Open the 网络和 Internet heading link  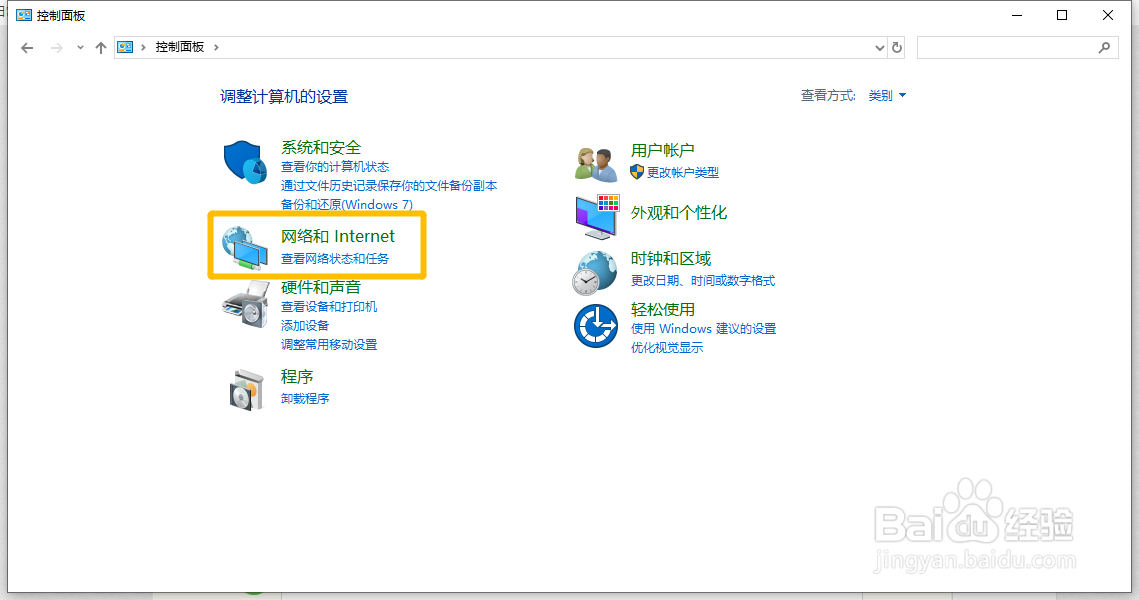(x=338, y=236)
